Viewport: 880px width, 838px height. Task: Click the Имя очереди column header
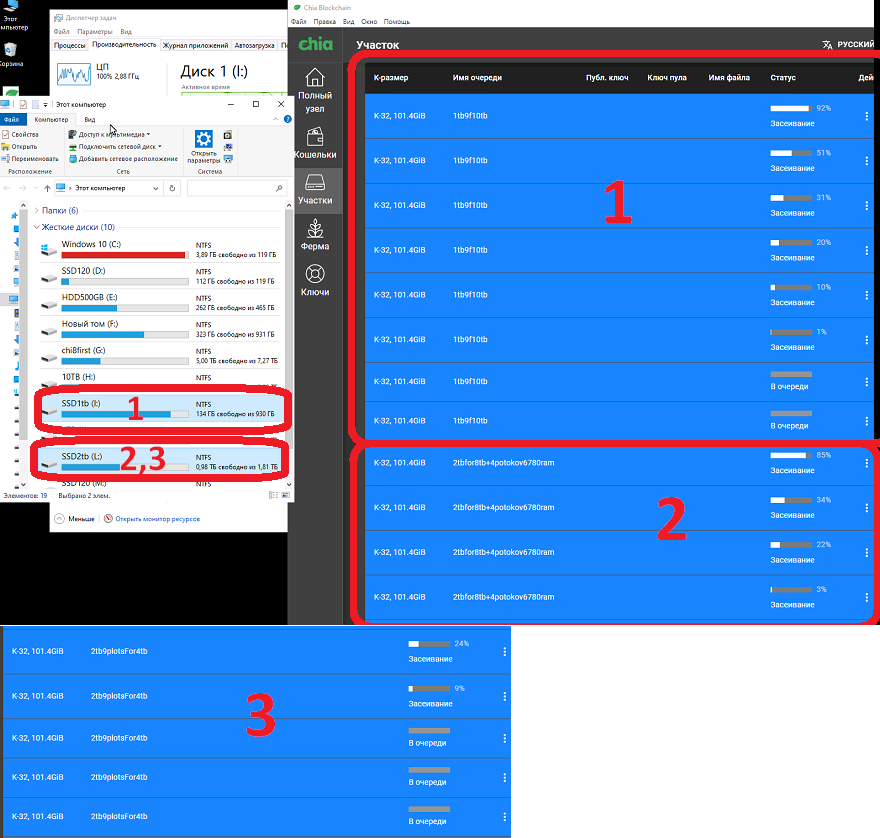click(x=477, y=77)
